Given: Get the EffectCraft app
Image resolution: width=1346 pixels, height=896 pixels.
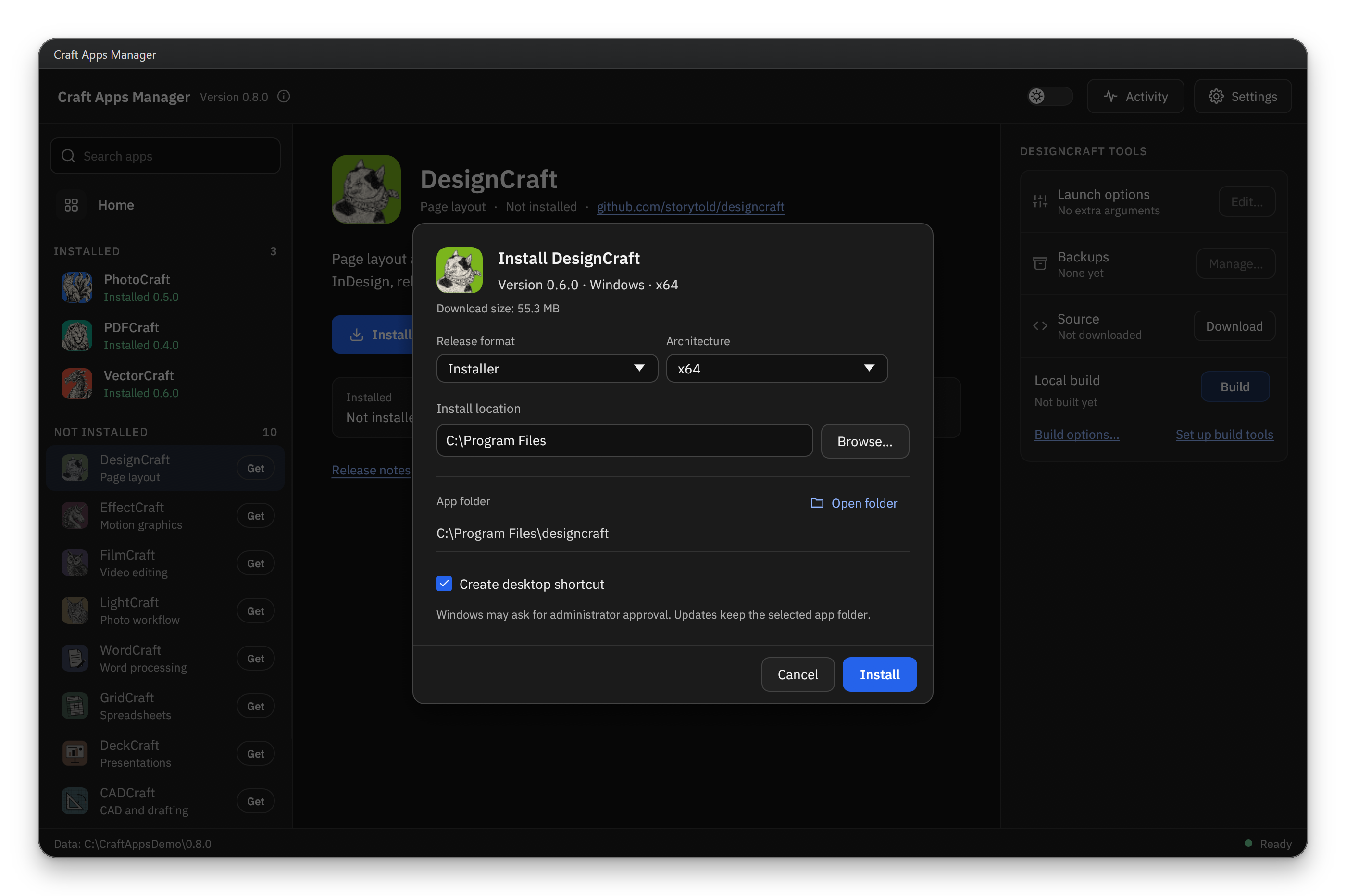Looking at the screenshot, I should 255,515.
